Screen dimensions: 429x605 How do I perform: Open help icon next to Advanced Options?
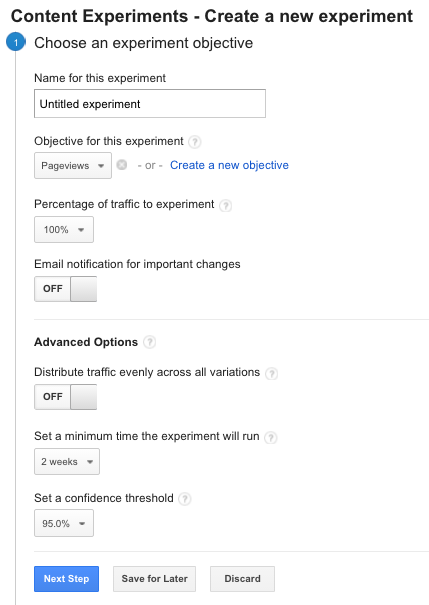[150, 342]
